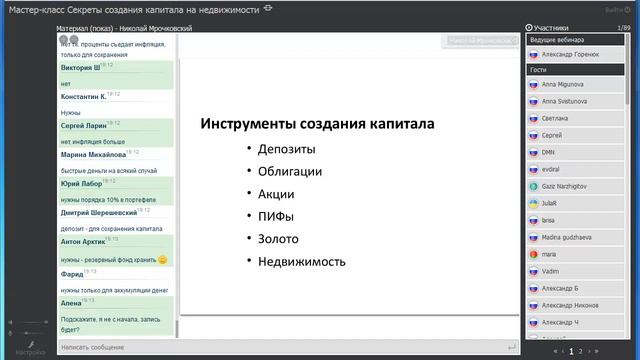Viewport: 640px width, 360px height.
Task: Click the flag icon beside Anna Migunova
Action: click(x=533, y=84)
